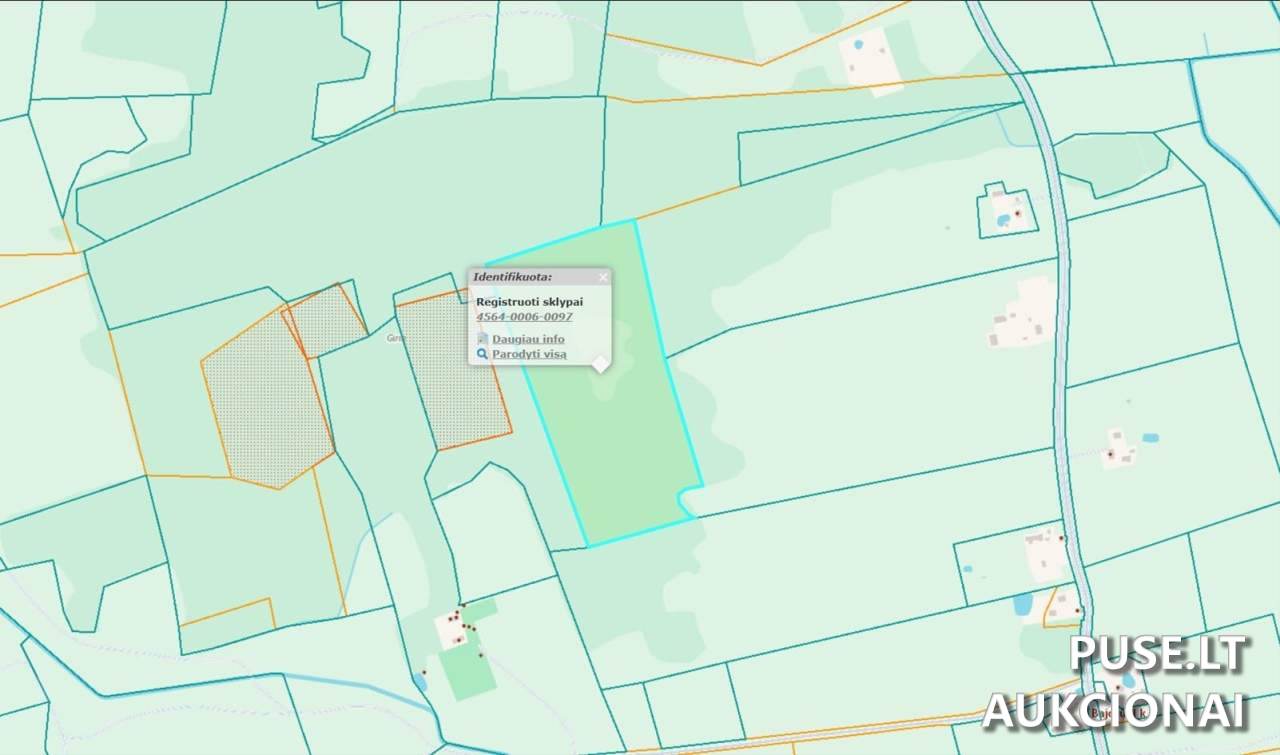
Task: Click the bright green rectangle below farmstead
Action: click(x=467, y=671)
